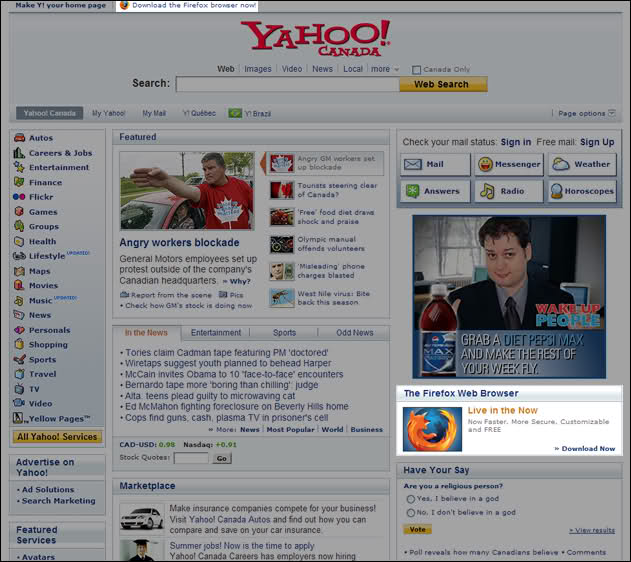Click the Personals heart icon
The height and width of the screenshot is (562, 631).
[19, 330]
